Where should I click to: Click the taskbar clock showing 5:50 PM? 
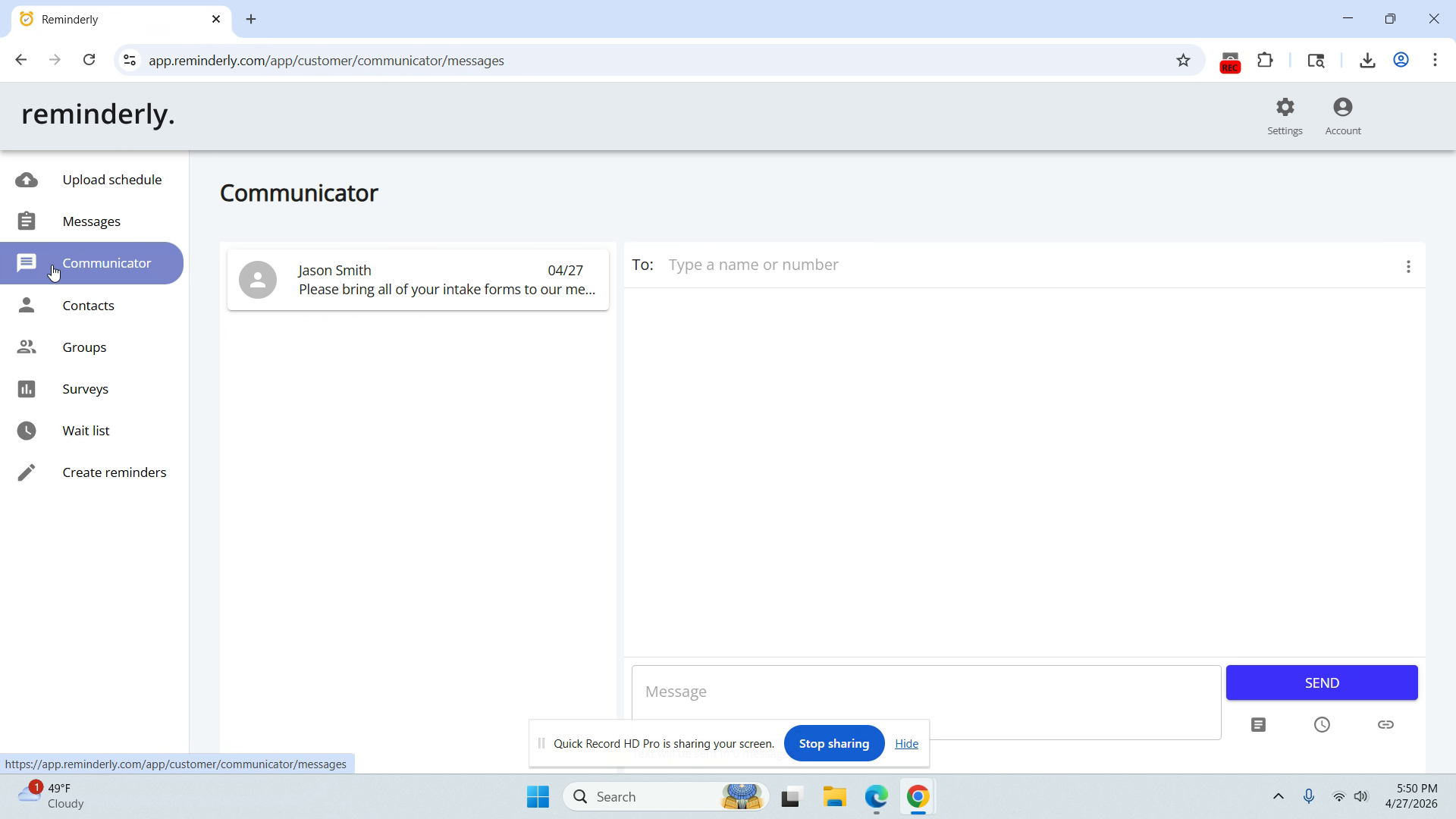click(x=1411, y=796)
